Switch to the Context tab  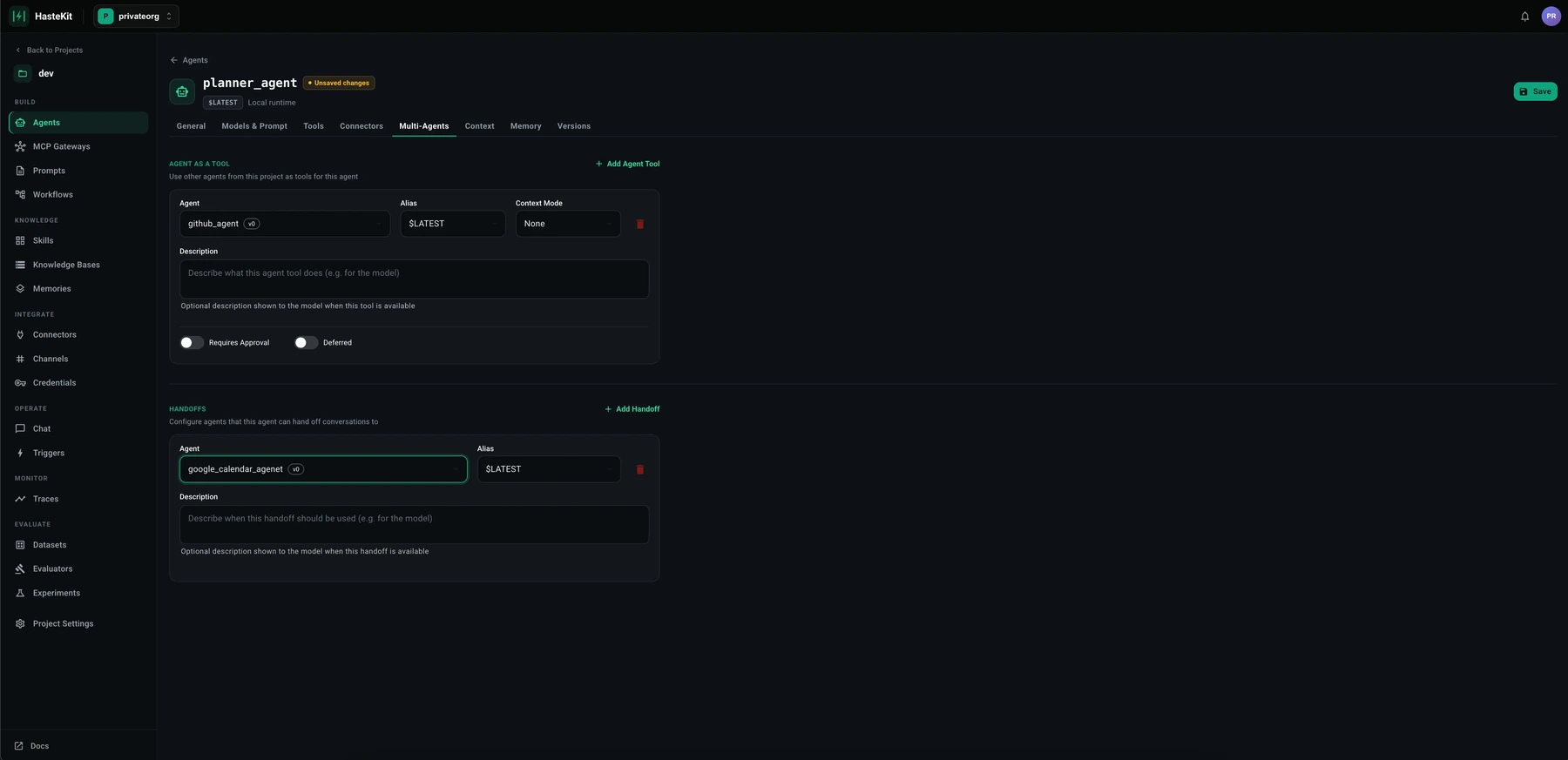click(479, 126)
